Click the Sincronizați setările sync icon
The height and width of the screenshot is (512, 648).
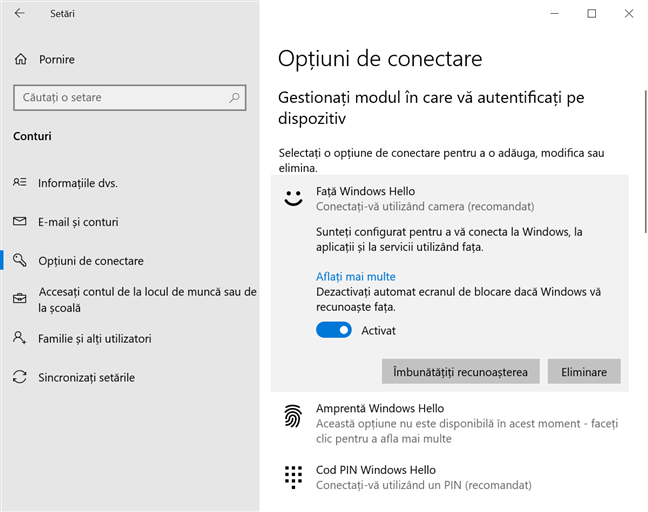19,377
